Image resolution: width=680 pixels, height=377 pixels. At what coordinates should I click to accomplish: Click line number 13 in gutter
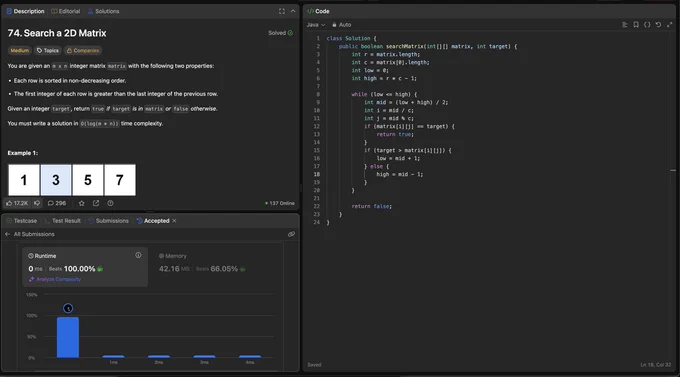coord(317,134)
